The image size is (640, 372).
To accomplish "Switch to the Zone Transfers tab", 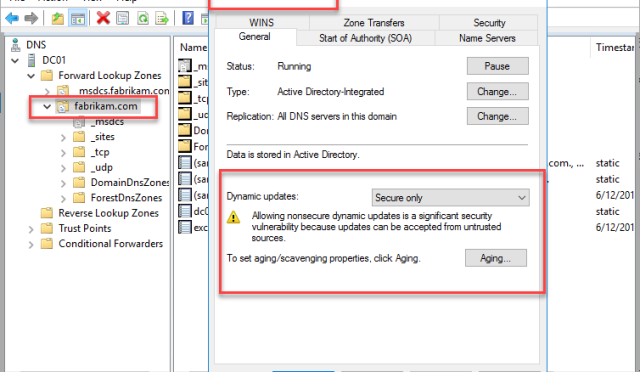I will coord(374,22).
